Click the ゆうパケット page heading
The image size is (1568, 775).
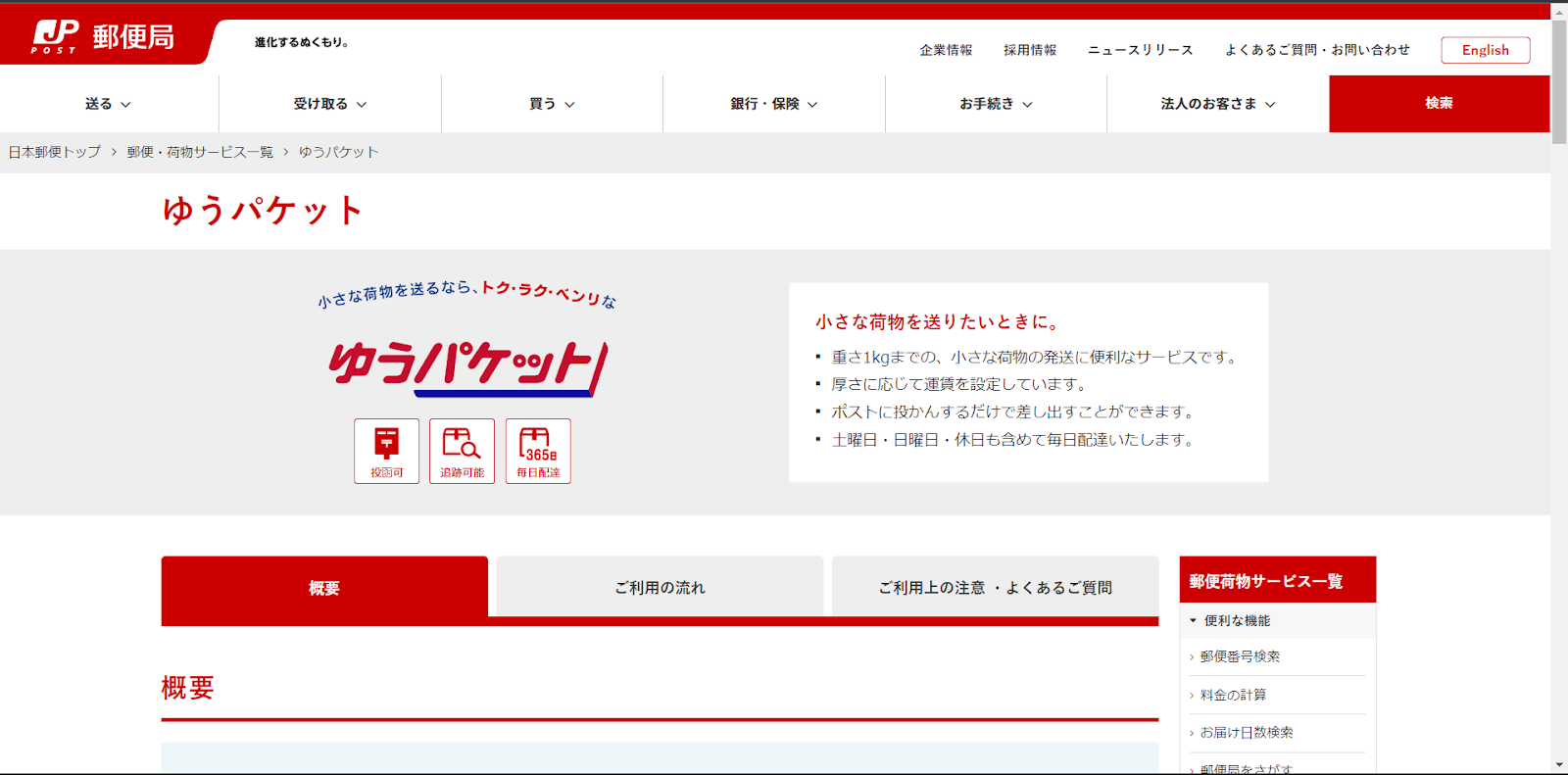point(263,211)
